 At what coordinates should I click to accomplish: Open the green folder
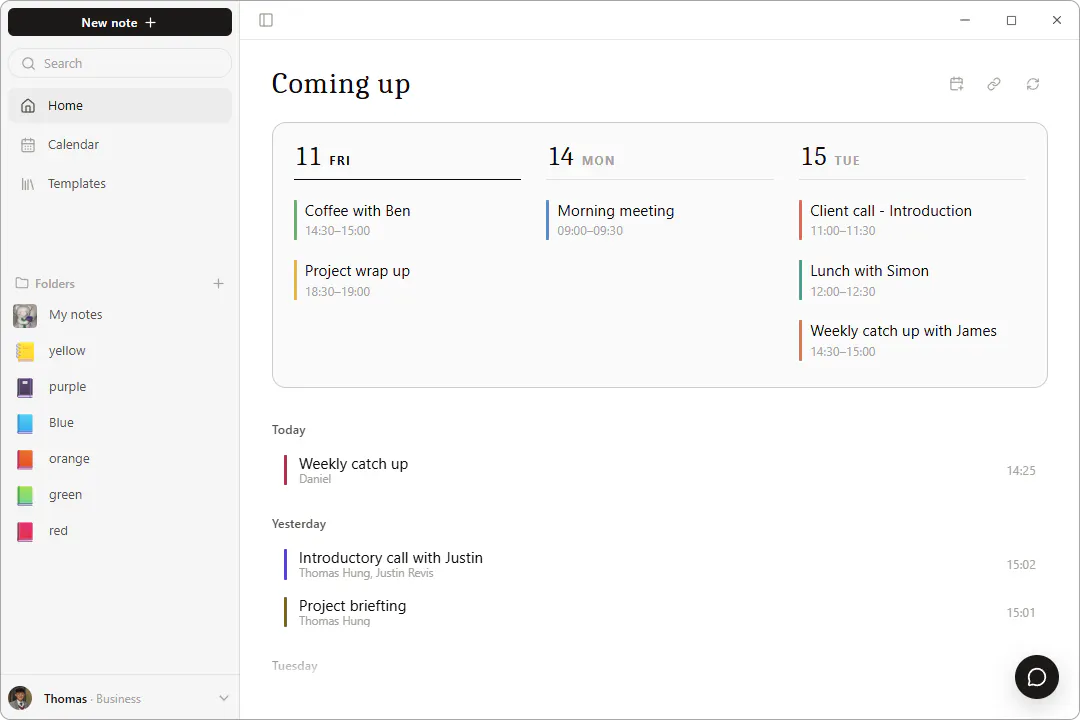point(120,495)
